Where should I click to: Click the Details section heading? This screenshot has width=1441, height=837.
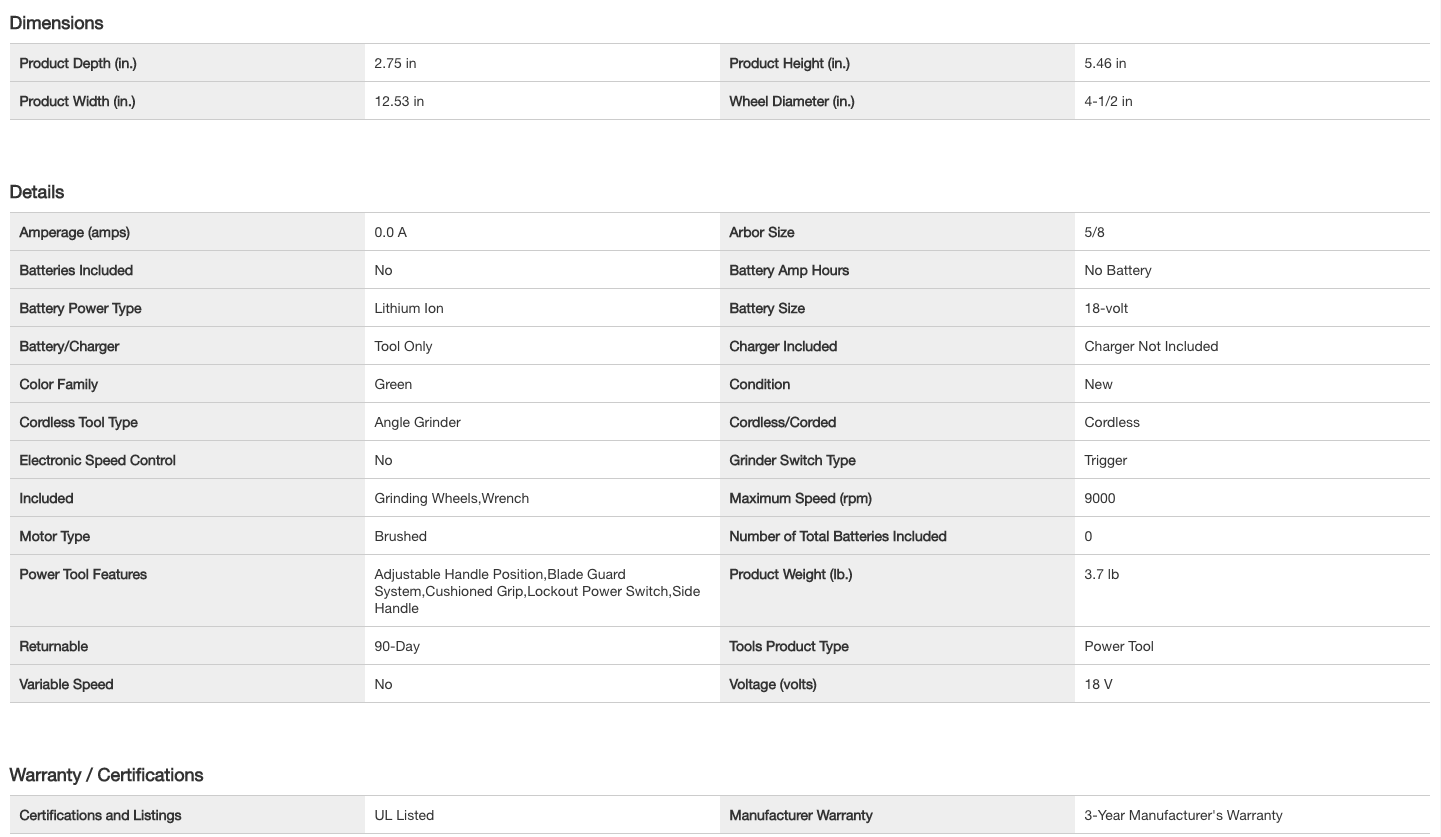[x=37, y=192]
